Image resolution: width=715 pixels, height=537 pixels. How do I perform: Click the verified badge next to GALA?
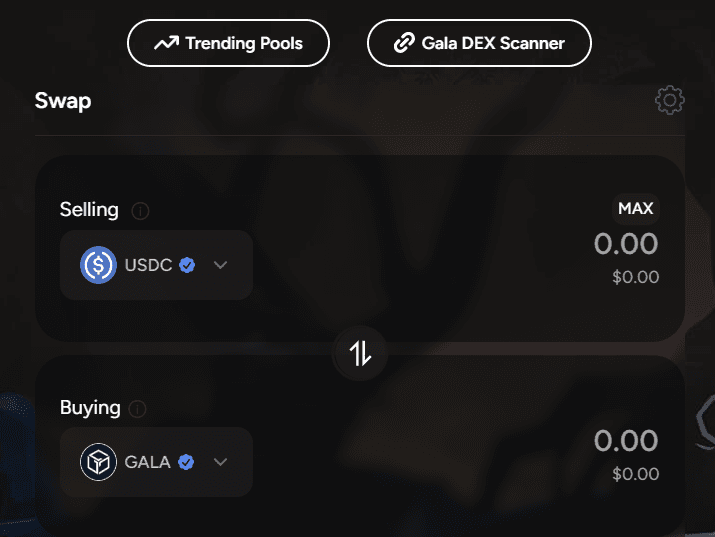pyautogui.click(x=185, y=462)
